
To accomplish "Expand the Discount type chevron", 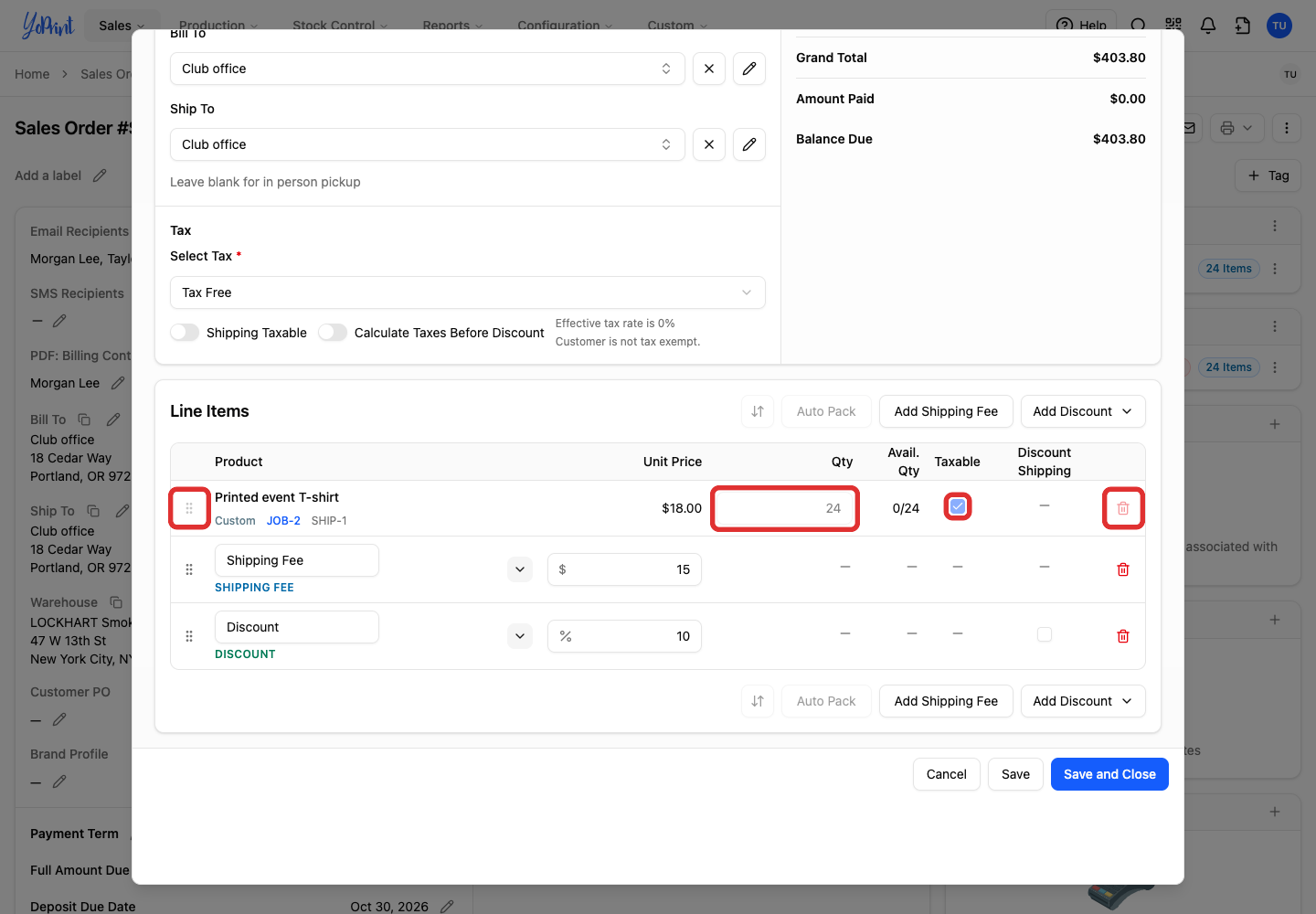I will tap(520, 636).
